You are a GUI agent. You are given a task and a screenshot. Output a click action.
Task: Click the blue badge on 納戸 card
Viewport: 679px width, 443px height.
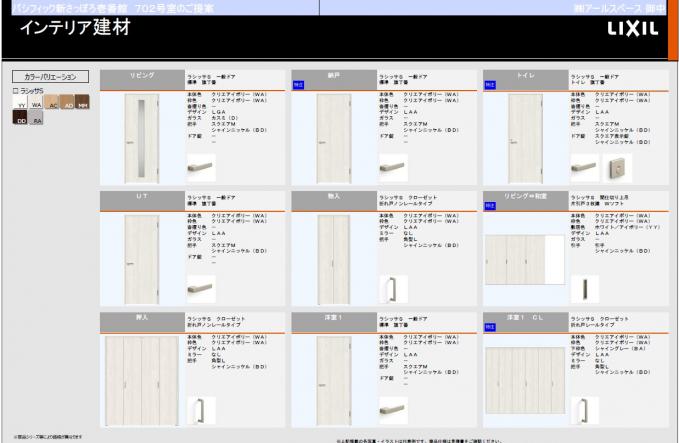(x=298, y=85)
